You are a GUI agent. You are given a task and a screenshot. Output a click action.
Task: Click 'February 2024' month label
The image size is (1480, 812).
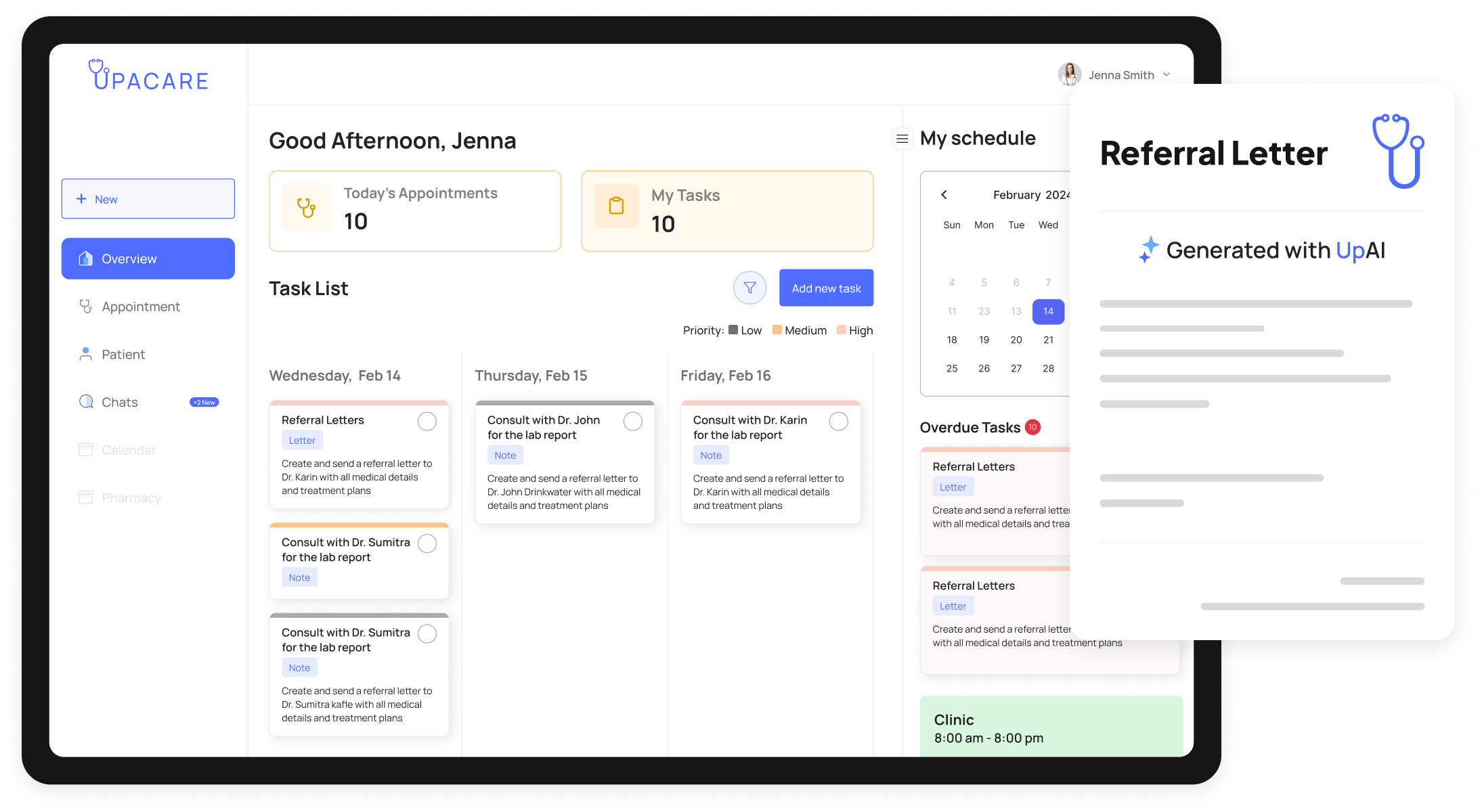[1032, 195]
